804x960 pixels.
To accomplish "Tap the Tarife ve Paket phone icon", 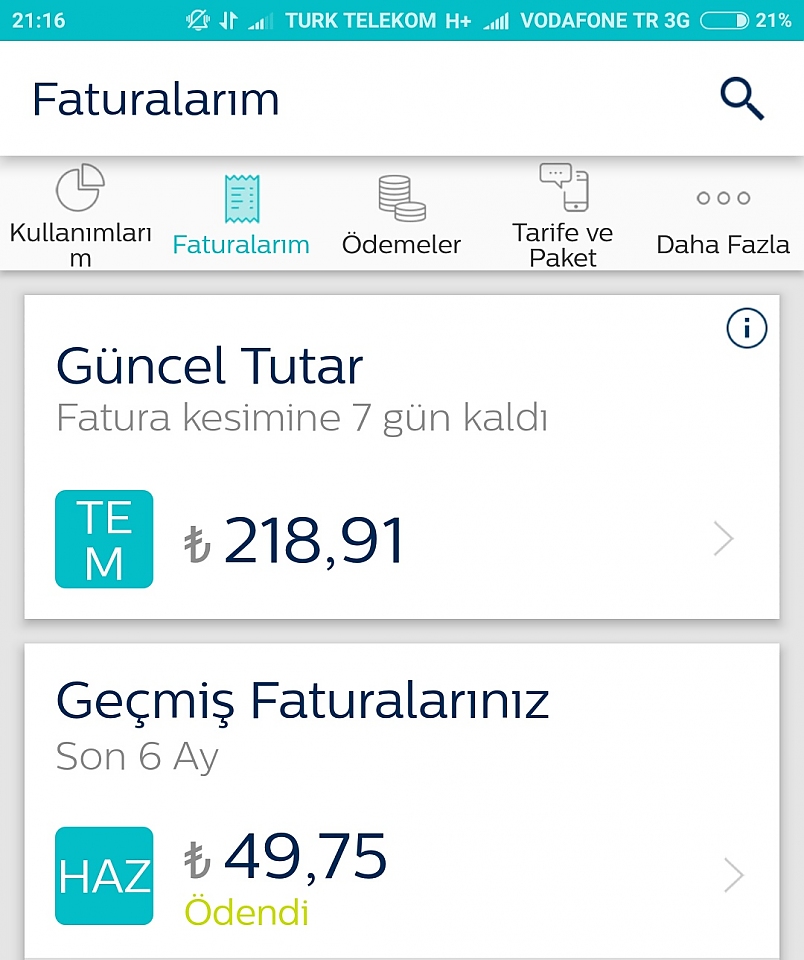I will pyautogui.click(x=564, y=187).
